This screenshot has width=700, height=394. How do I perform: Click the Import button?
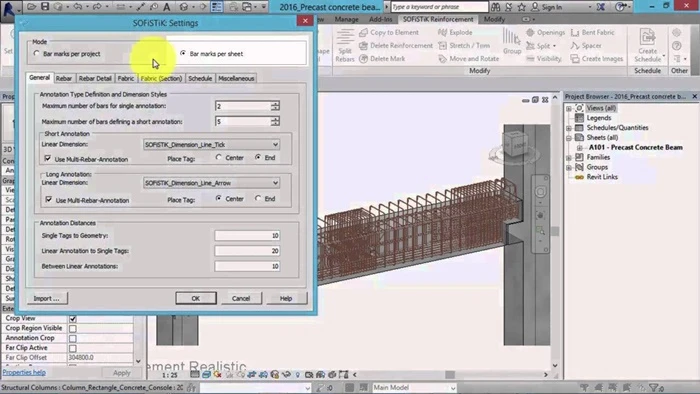46,299
